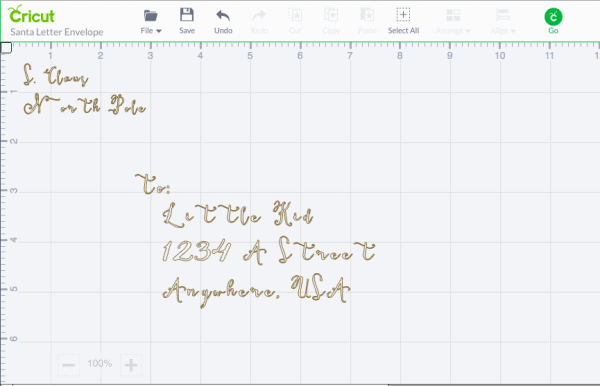Open the File dropdown arrow

tap(159, 31)
